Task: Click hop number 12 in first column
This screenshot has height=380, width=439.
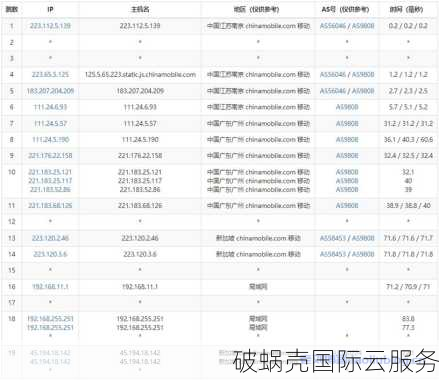Action: tap(12, 221)
